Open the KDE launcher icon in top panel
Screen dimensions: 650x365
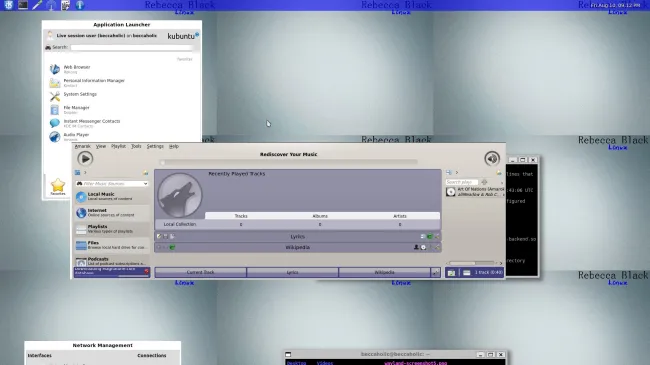click(x=8, y=5)
